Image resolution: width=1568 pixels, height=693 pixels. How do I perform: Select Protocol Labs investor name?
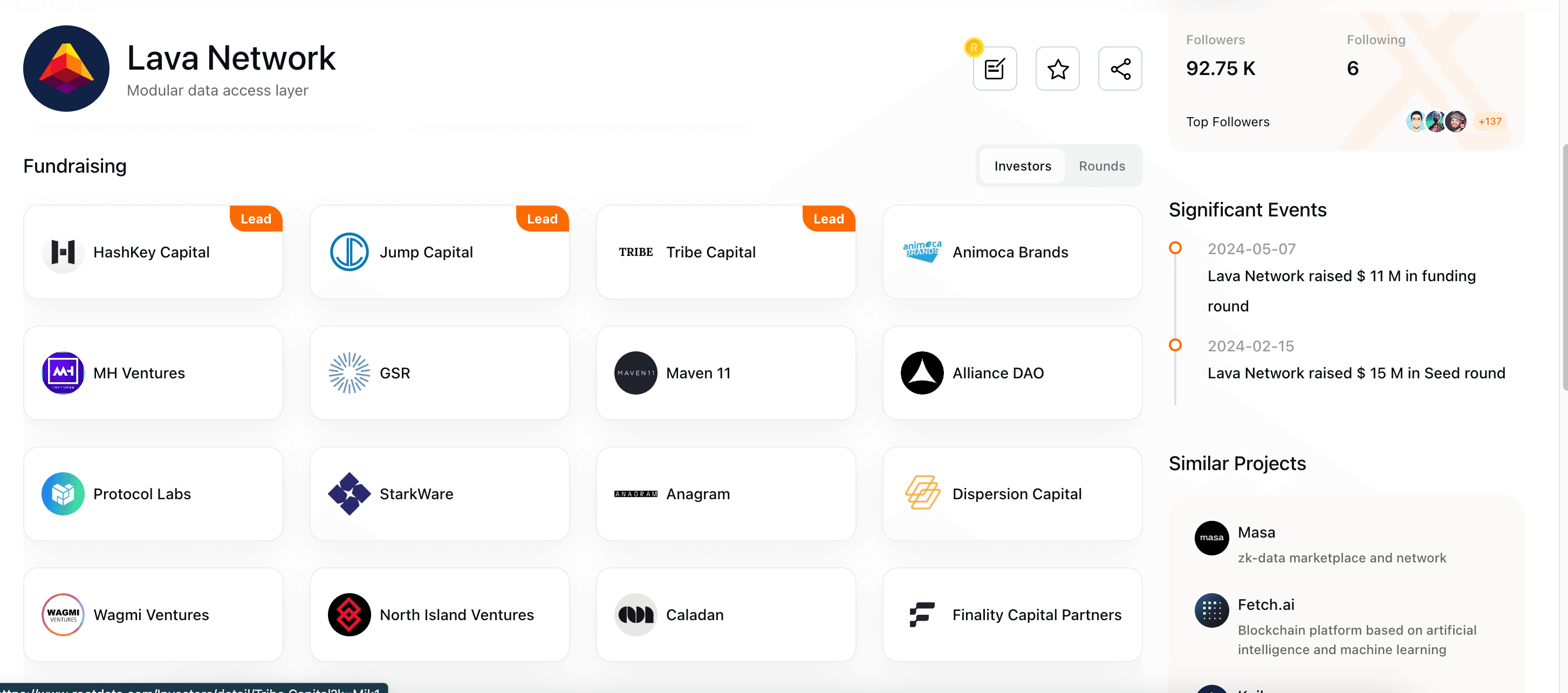point(142,494)
